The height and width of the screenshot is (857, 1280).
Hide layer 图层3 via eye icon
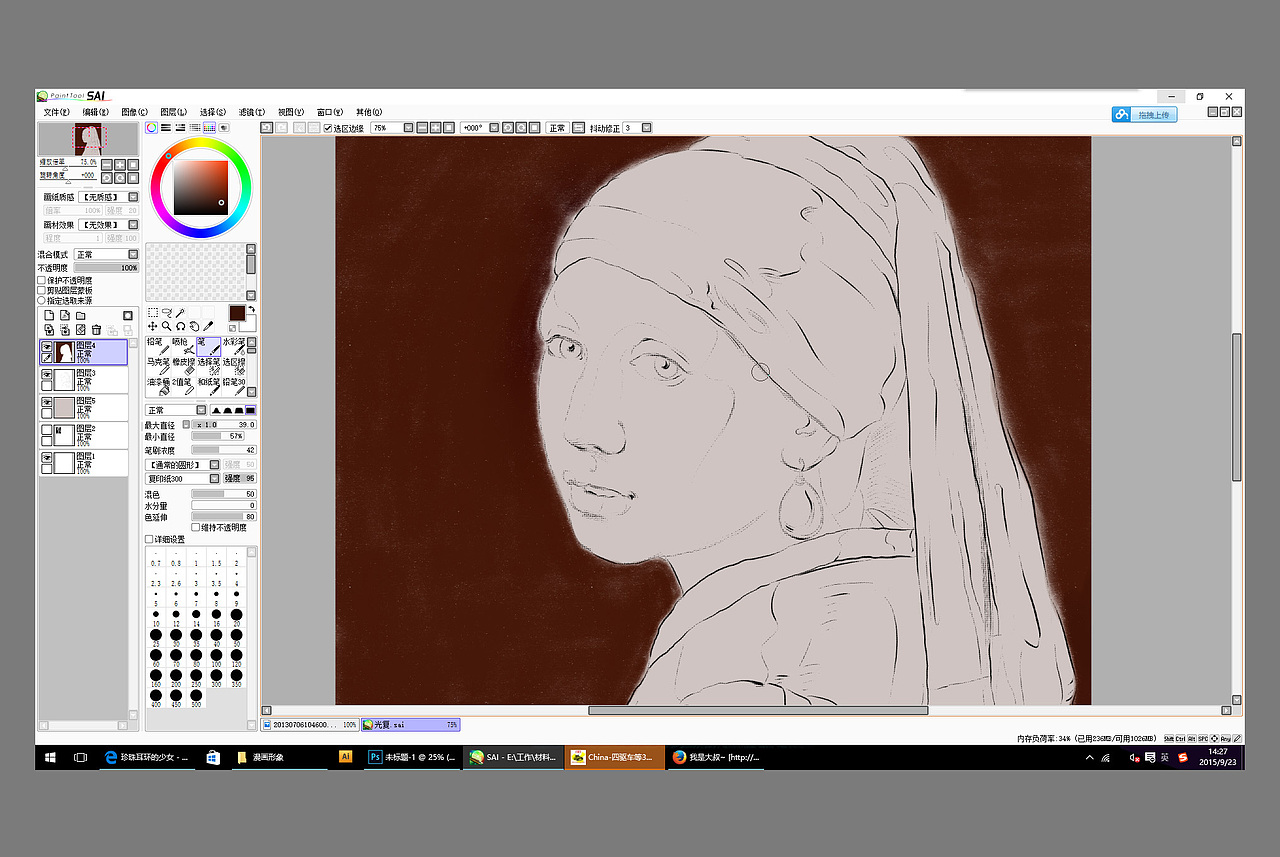[47, 373]
